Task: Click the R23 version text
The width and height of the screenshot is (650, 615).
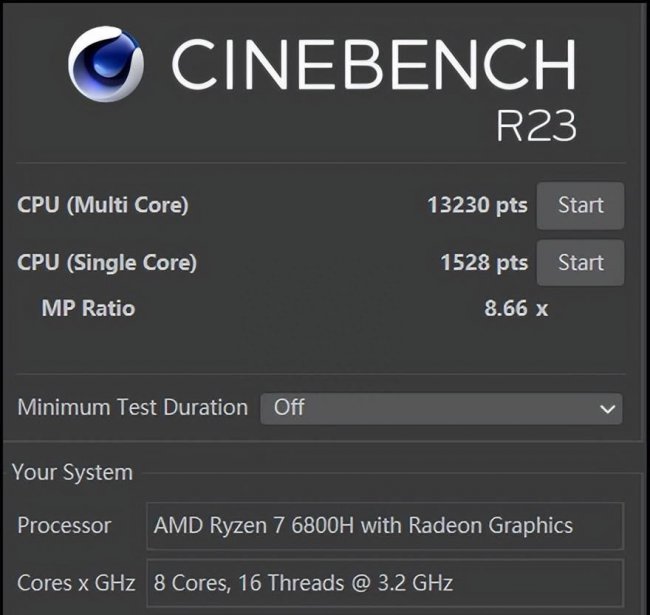Action: coord(536,126)
